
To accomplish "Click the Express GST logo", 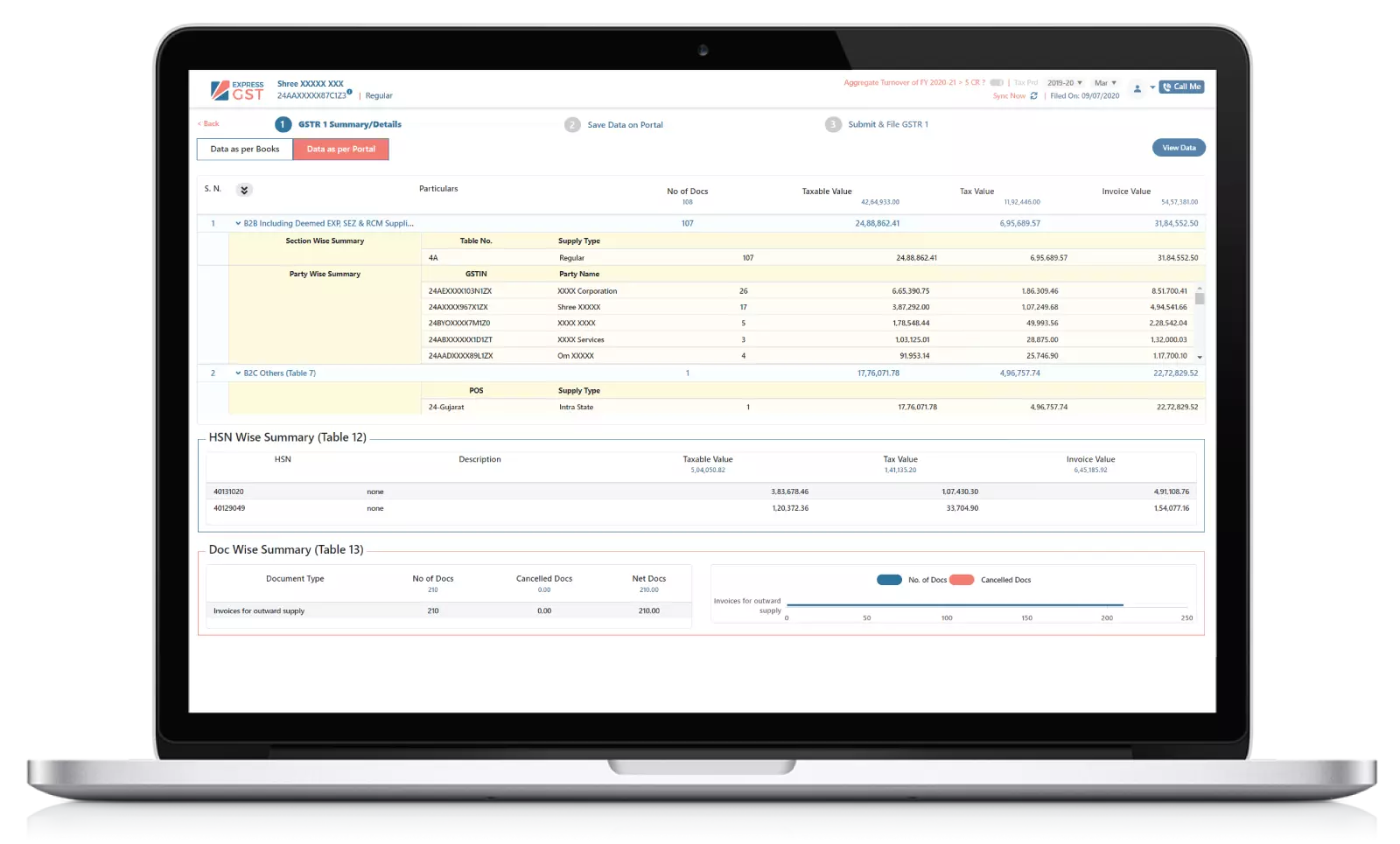I will [x=237, y=90].
